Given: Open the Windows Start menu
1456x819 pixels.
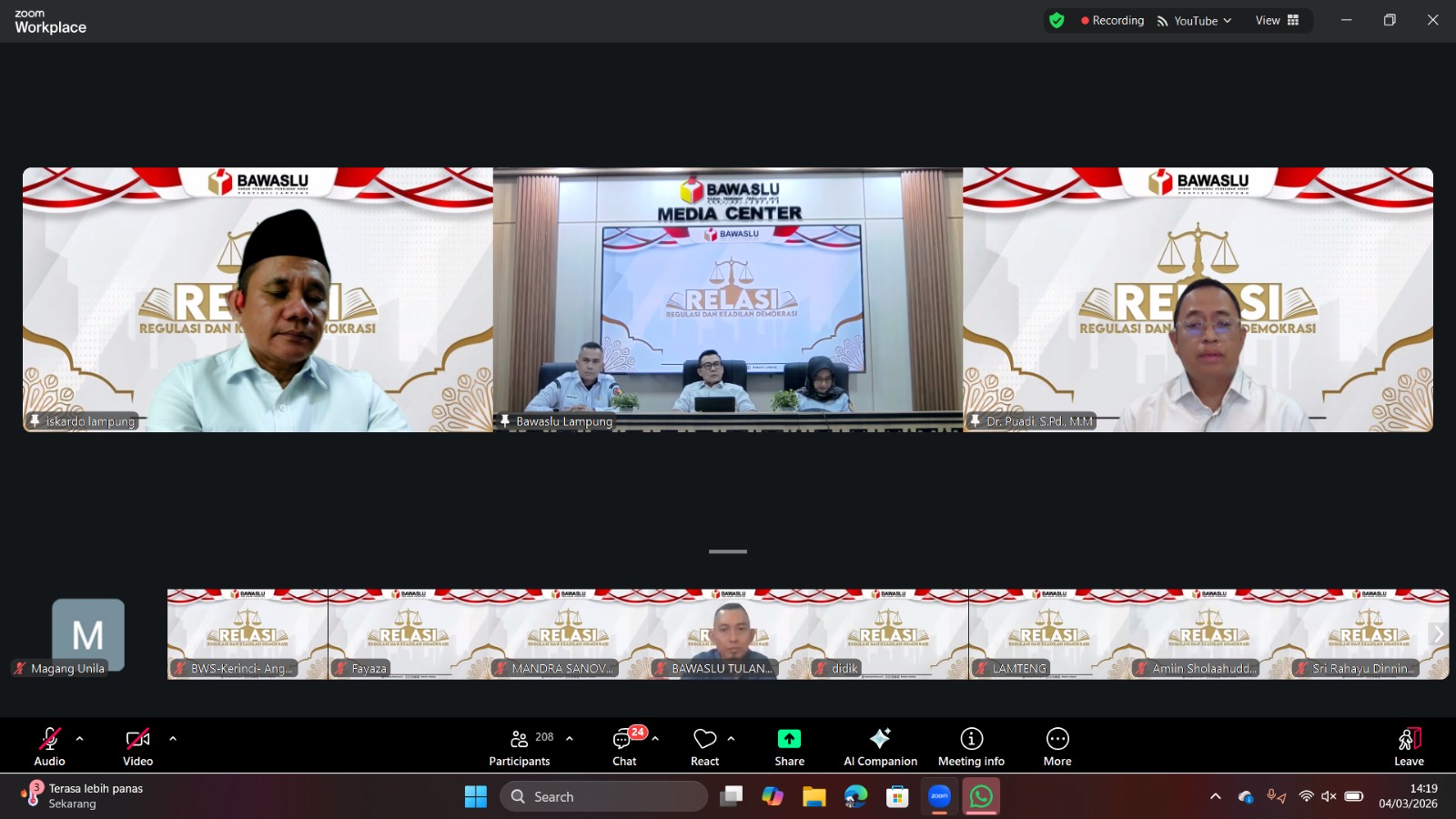Looking at the screenshot, I should click(476, 796).
